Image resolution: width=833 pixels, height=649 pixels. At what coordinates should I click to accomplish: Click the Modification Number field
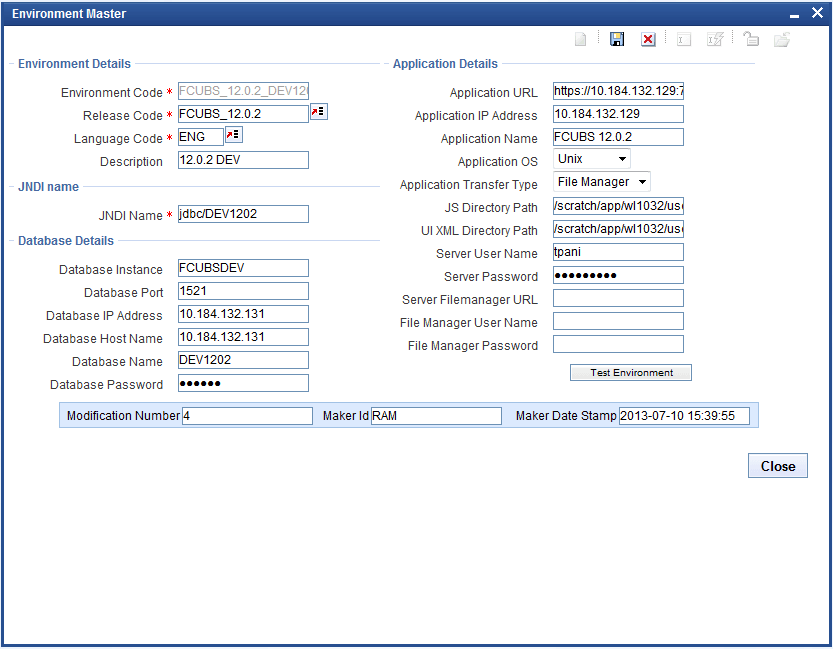tap(248, 416)
